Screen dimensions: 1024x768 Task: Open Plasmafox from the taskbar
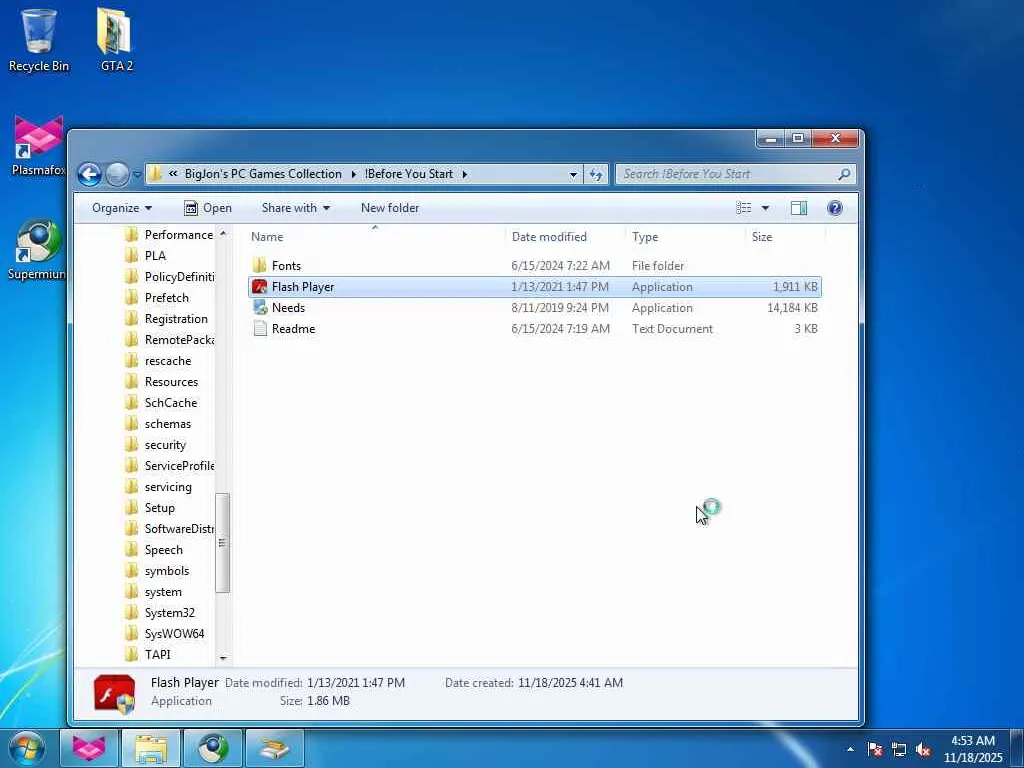click(x=89, y=748)
